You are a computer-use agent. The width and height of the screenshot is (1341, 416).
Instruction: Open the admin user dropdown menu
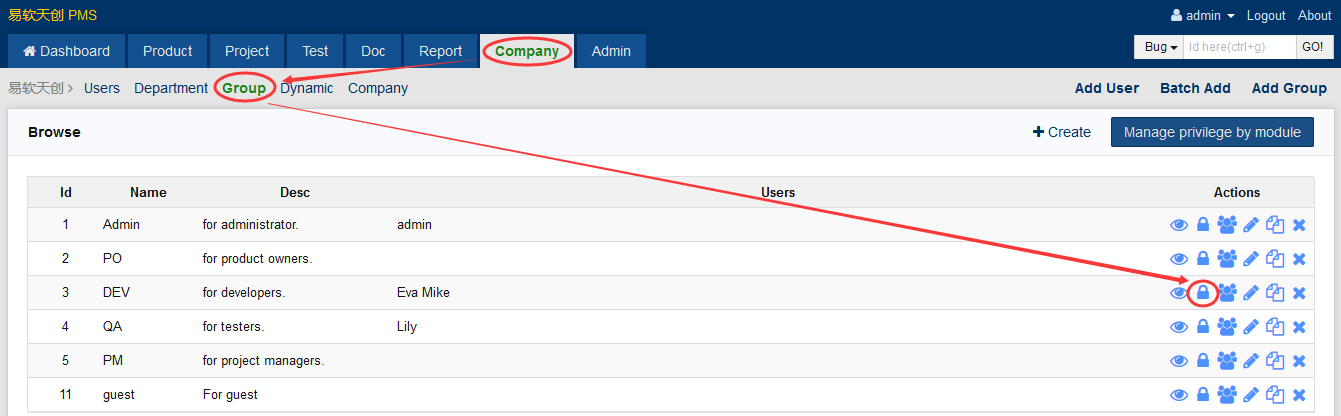tap(1203, 16)
